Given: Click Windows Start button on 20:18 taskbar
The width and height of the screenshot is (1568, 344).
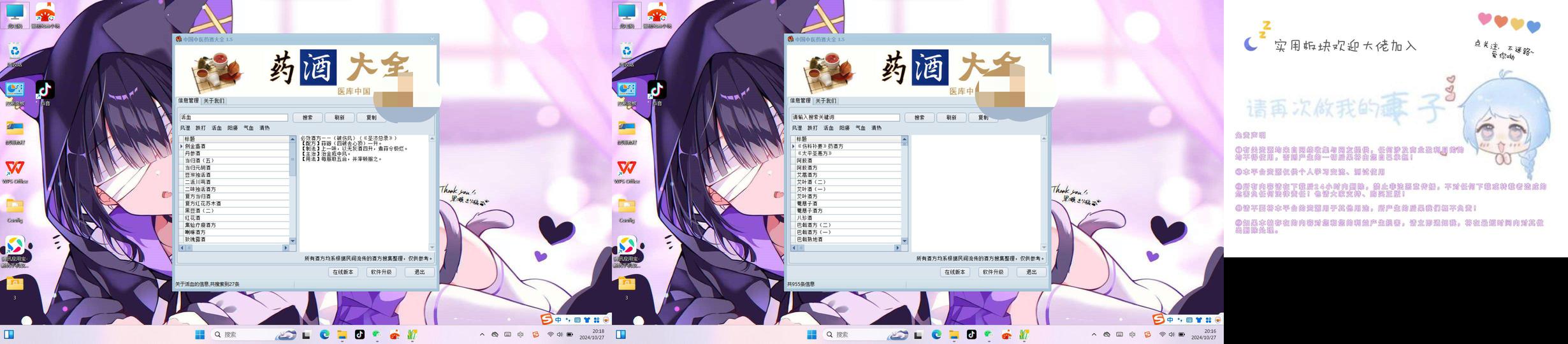Looking at the screenshot, I should (200, 334).
